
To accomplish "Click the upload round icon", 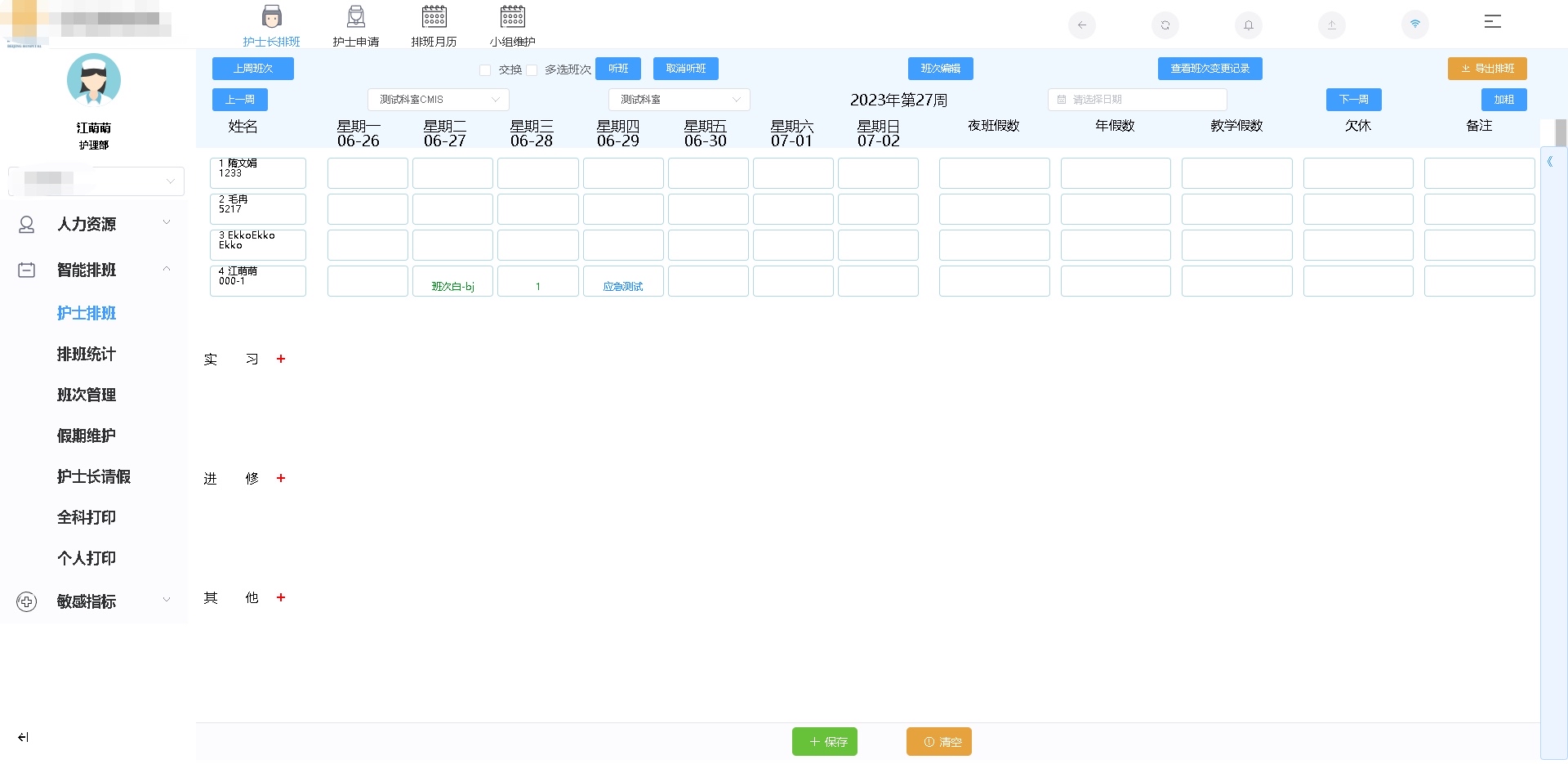I will point(1332,25).
